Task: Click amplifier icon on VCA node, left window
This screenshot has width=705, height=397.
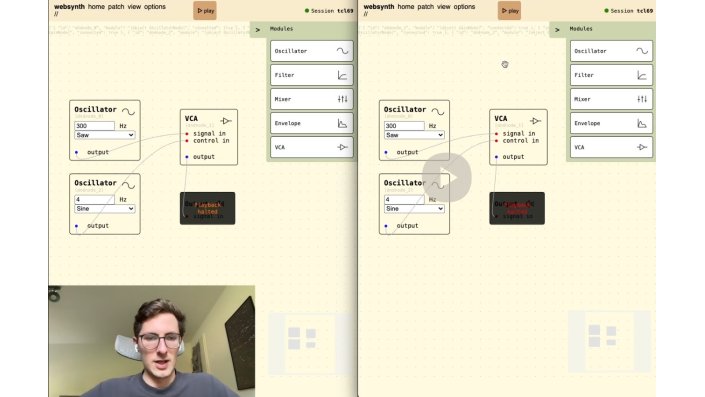Action: click(x=226, y=120)
